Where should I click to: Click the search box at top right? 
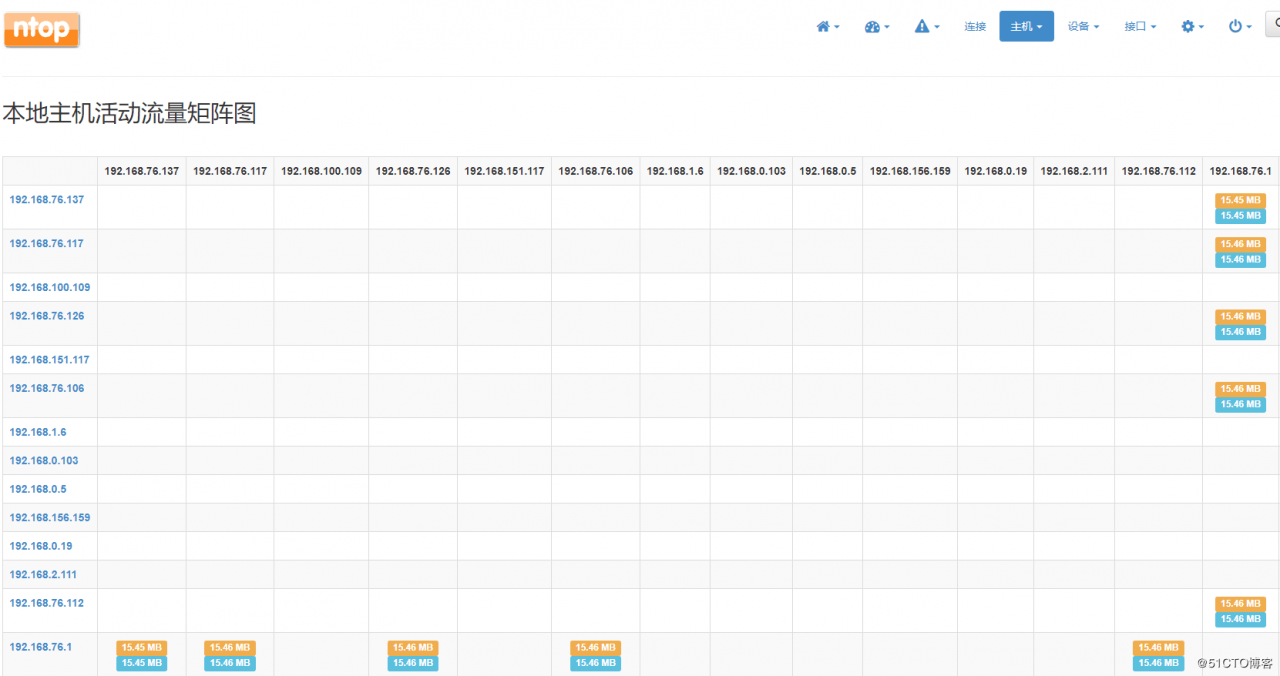pos(1272,26)
